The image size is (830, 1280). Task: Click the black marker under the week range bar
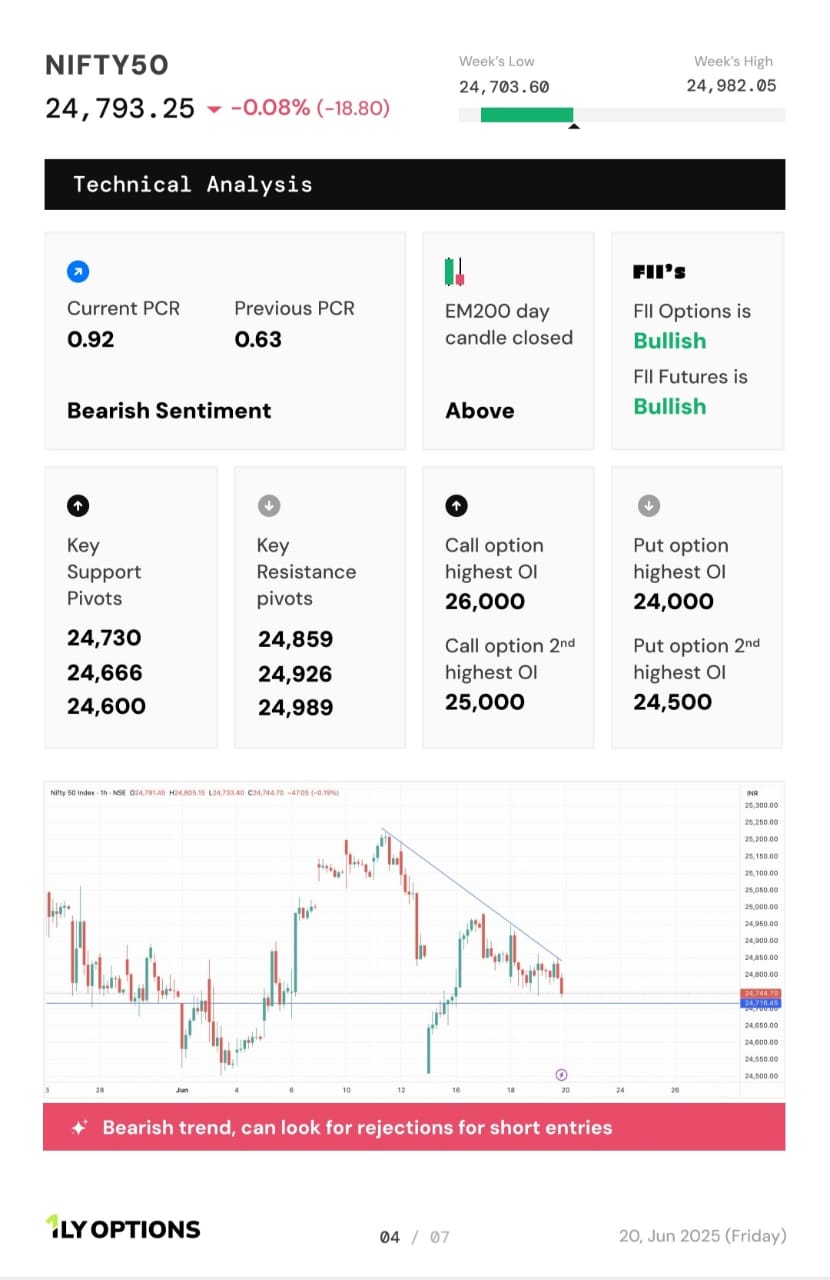pyautogui.click(x=574, y=126)
